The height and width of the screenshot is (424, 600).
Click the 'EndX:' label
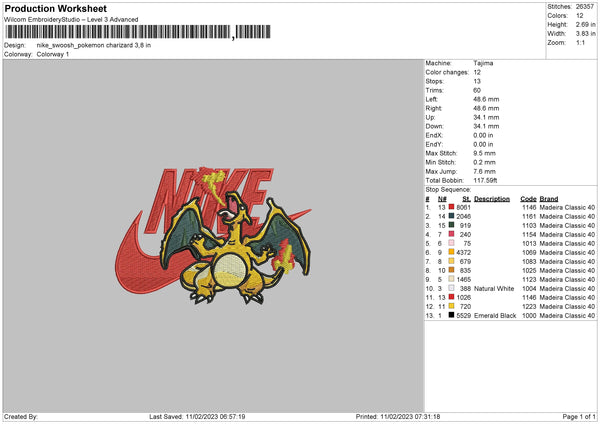point(434,135)
